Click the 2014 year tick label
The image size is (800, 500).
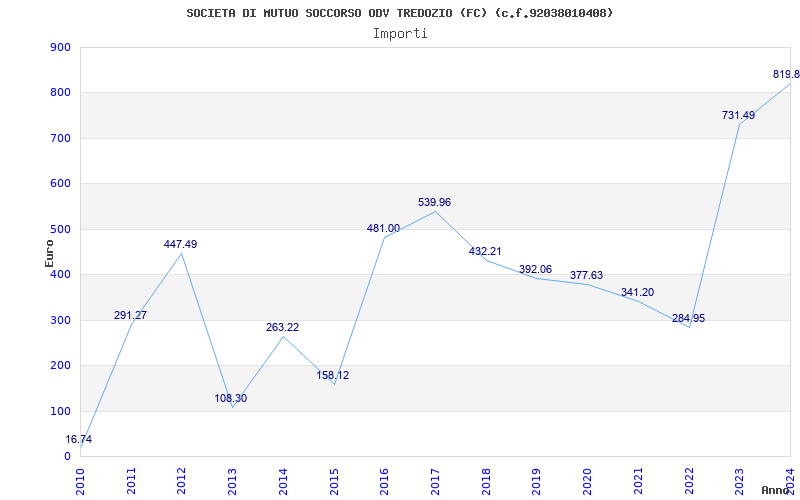(x=283, y=481)
